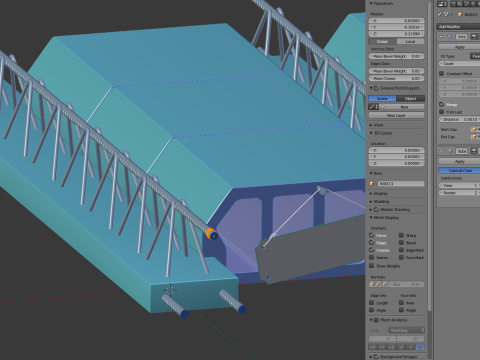Click the ROD-C1 item name field

point(401,184)
